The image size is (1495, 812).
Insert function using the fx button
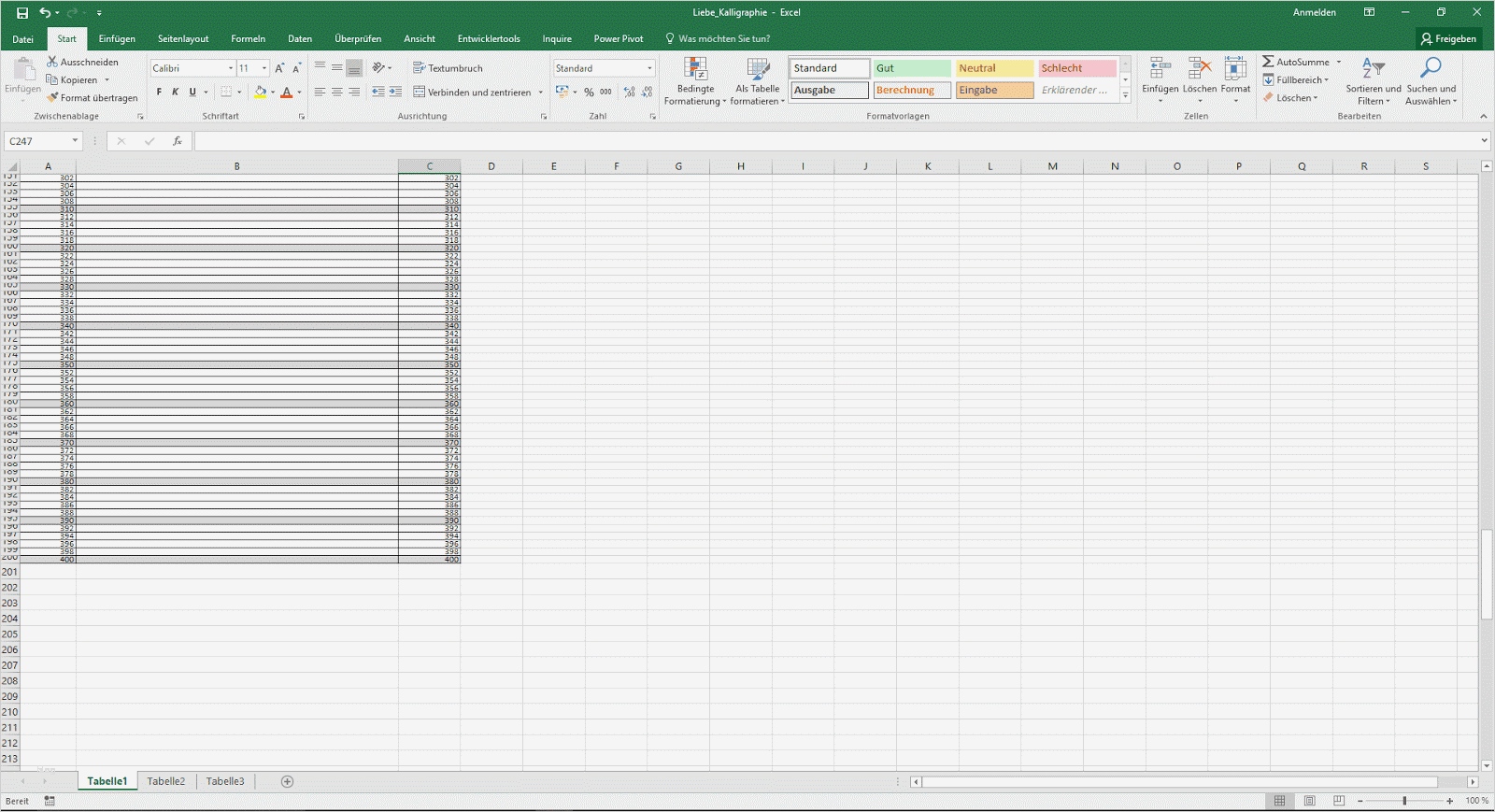coord(177,141)
